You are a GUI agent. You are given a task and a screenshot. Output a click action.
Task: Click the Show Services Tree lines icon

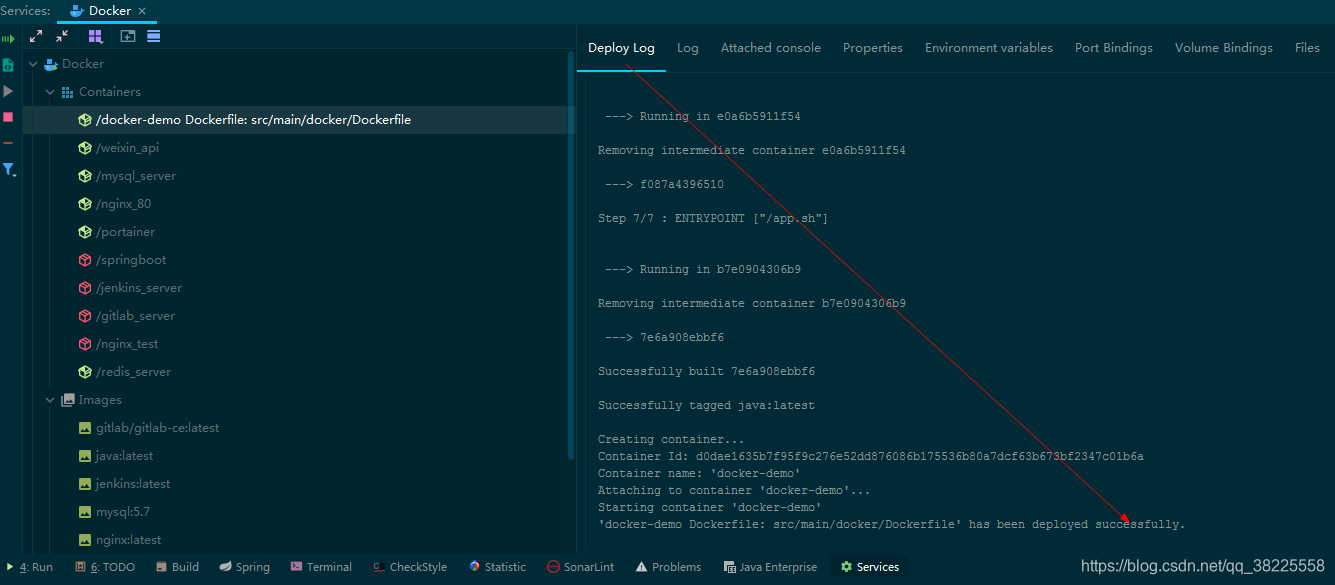(154, 36)
